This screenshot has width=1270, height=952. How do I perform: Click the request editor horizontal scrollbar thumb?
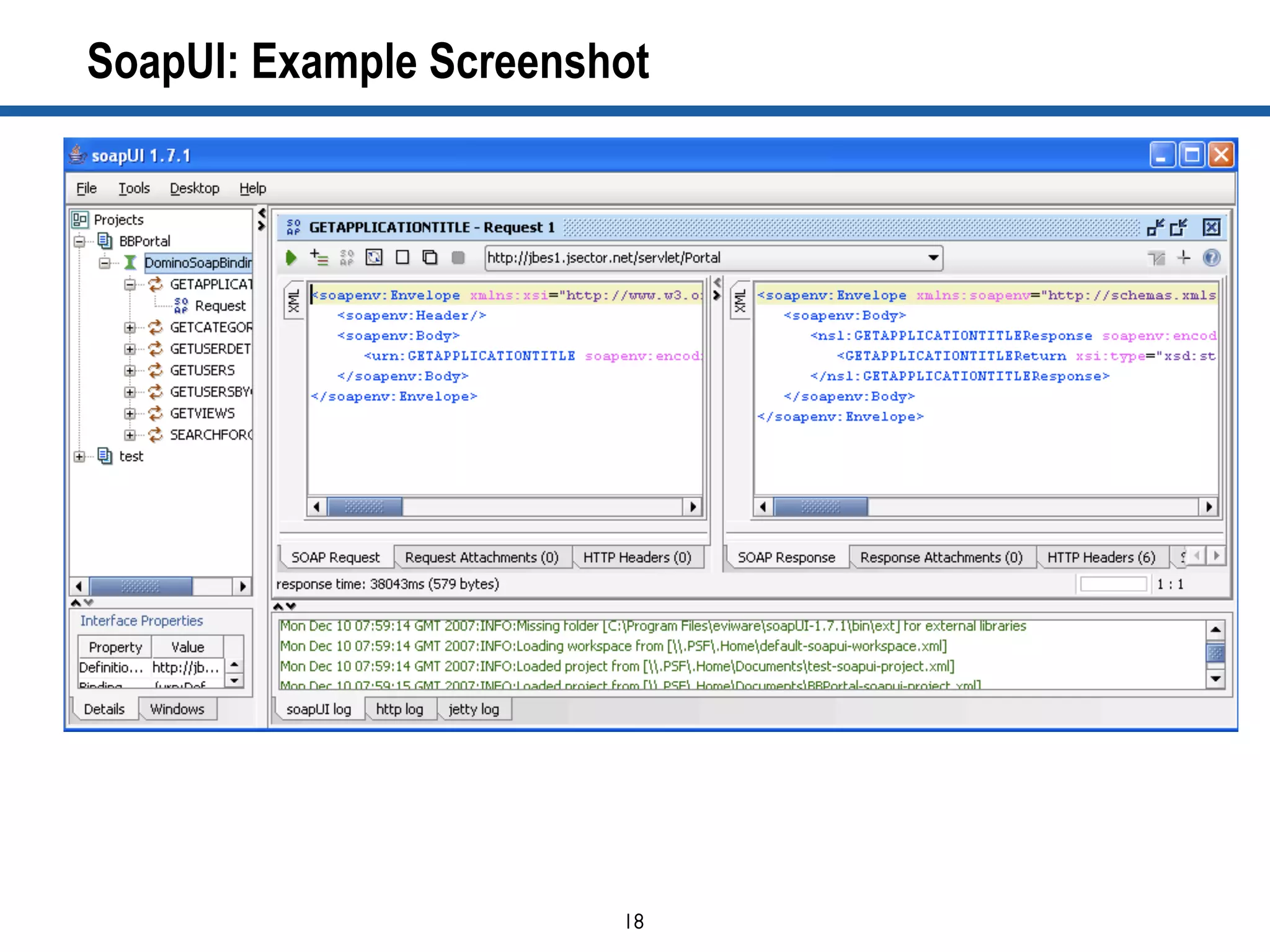[365, 507]
